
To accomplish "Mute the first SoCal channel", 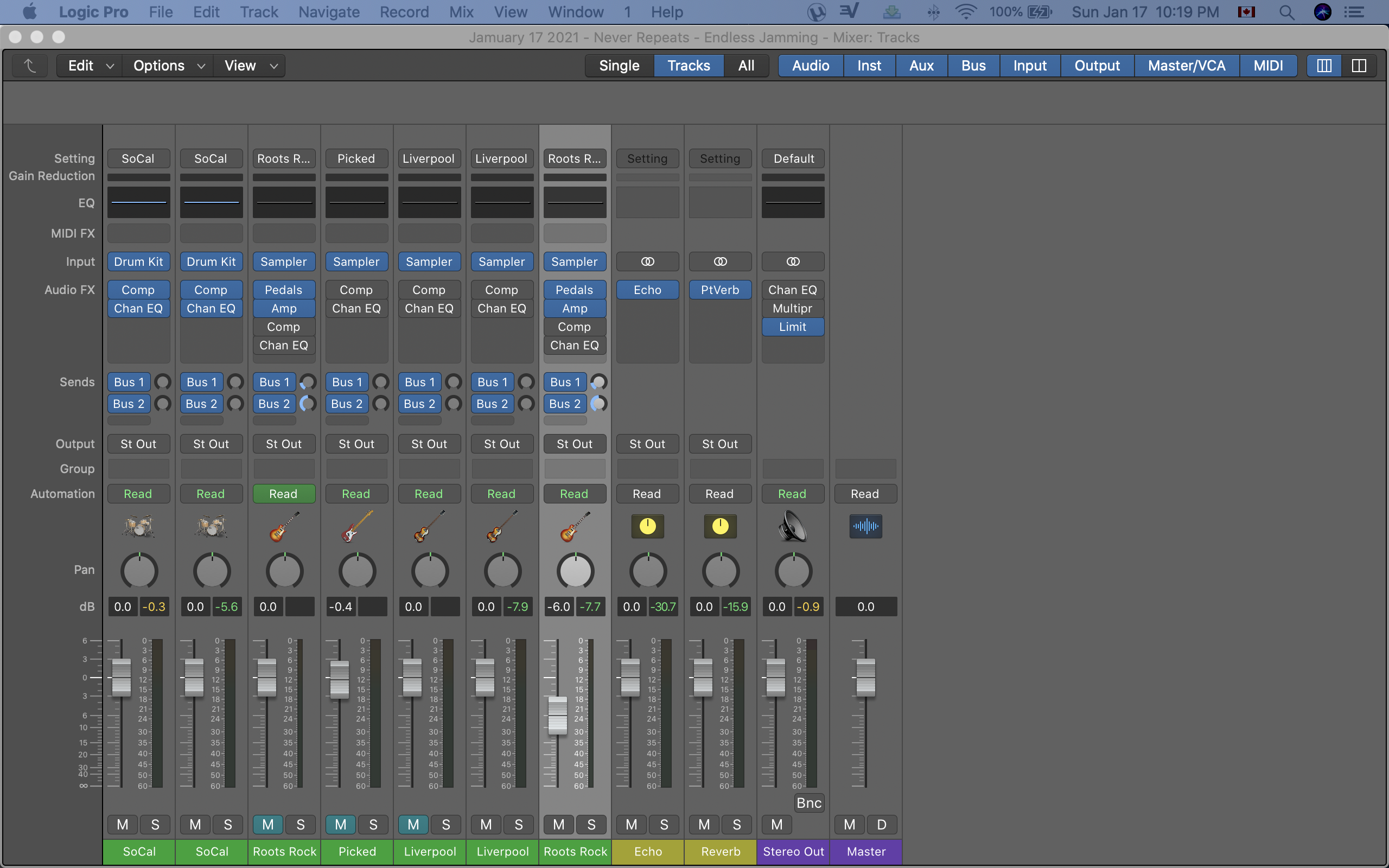I will tap(122, 825).
